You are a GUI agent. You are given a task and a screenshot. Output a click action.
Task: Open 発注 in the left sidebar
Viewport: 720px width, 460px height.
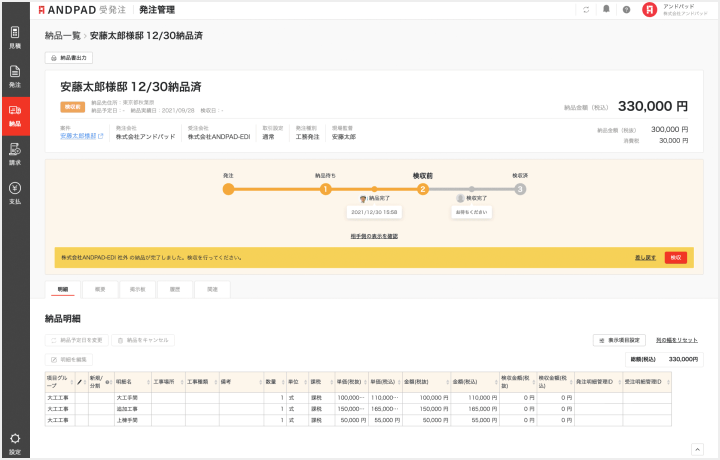click(x=14, y=76)
